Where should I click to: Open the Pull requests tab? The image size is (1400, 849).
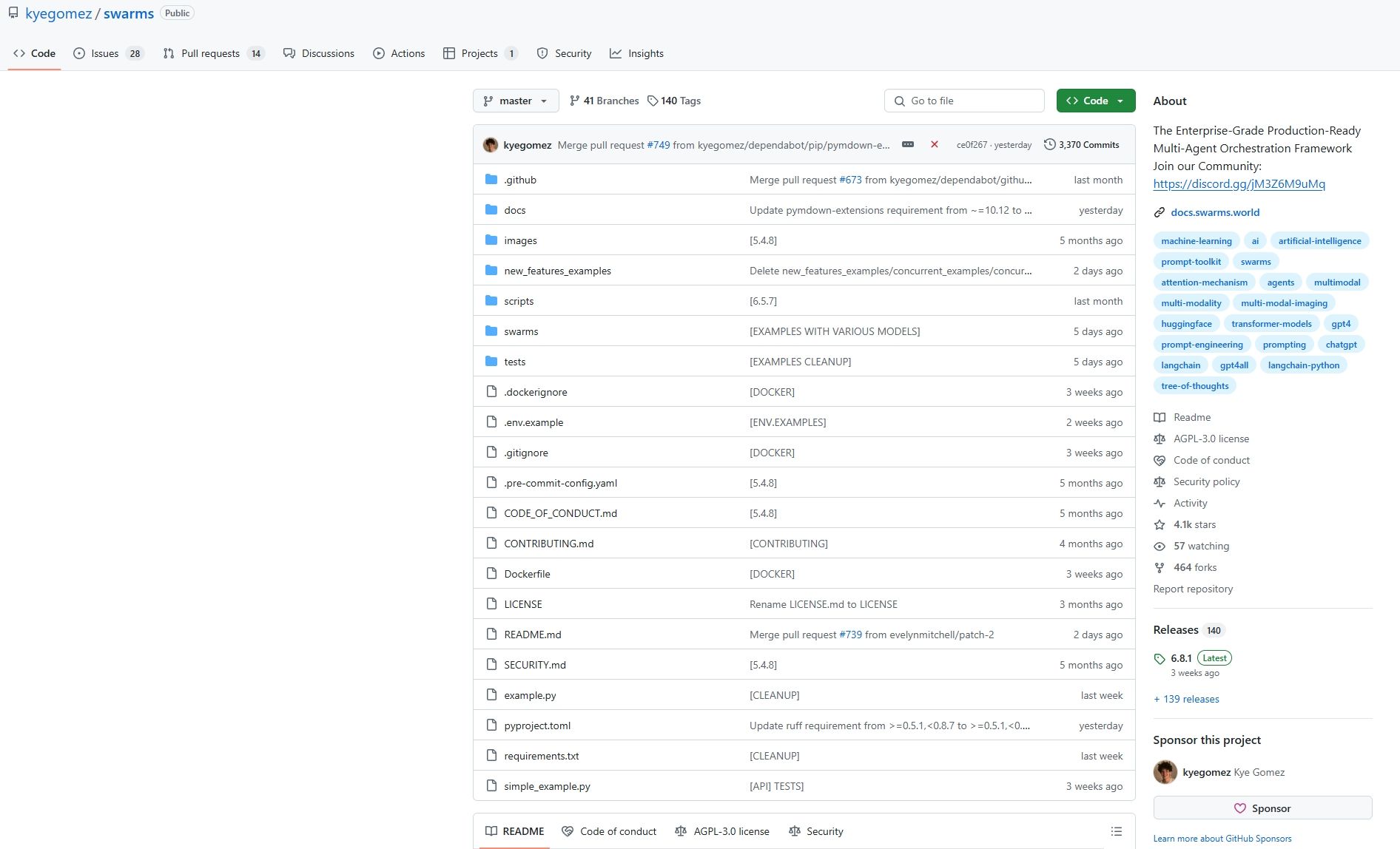pyautogui.click(x=214, y=53)
